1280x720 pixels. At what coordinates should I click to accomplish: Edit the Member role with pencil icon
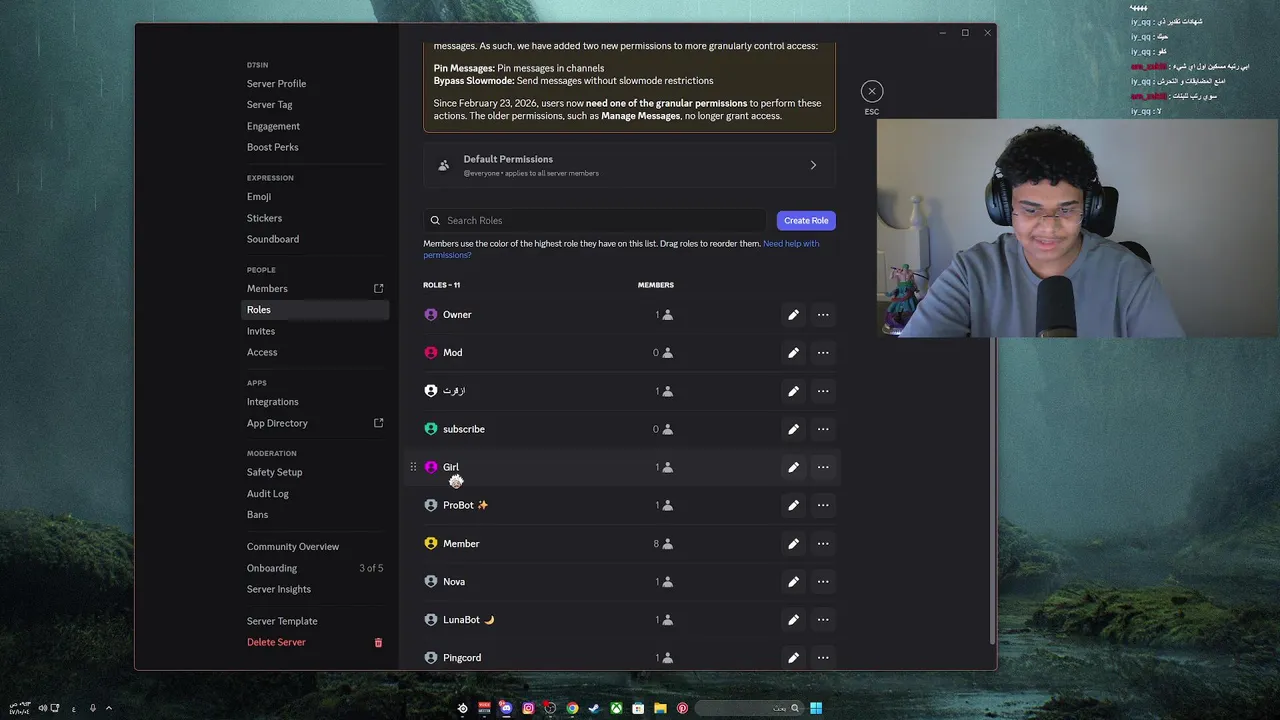pos(793,544)
